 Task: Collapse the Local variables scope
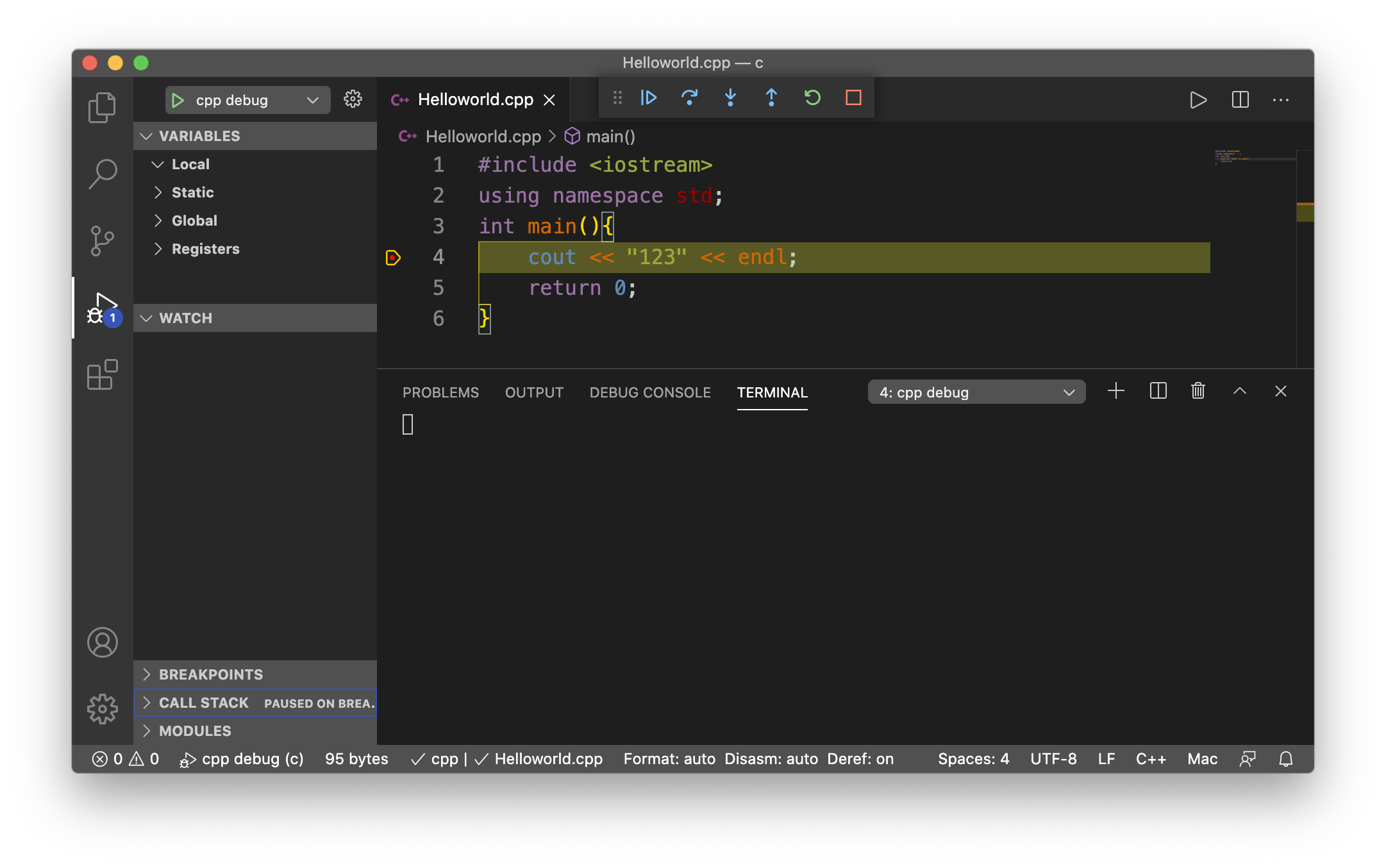tap(255, 164)
